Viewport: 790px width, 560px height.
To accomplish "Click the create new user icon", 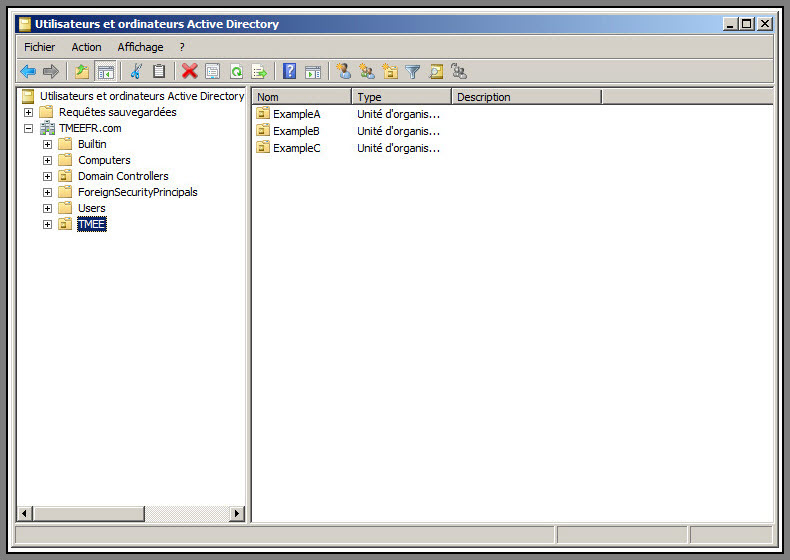I will (x=344, y=71).
